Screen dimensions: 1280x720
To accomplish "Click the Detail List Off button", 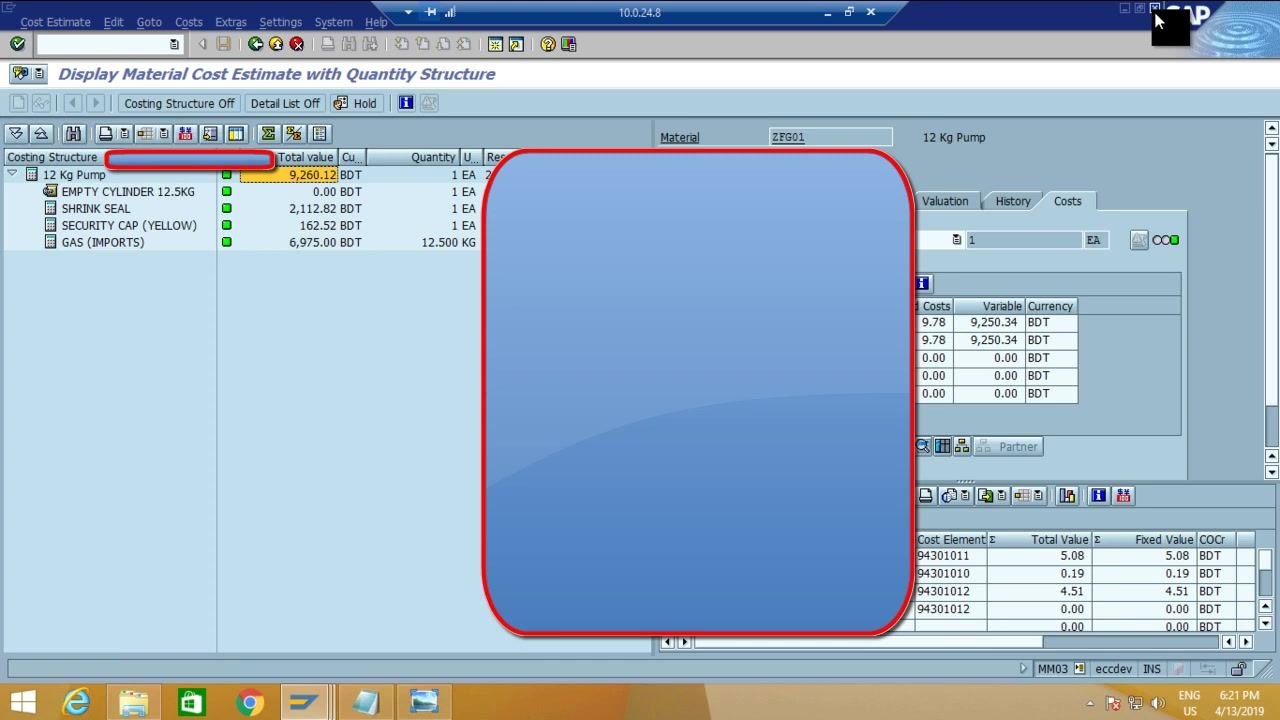I will pyautogui.click(x=285, y=103).
